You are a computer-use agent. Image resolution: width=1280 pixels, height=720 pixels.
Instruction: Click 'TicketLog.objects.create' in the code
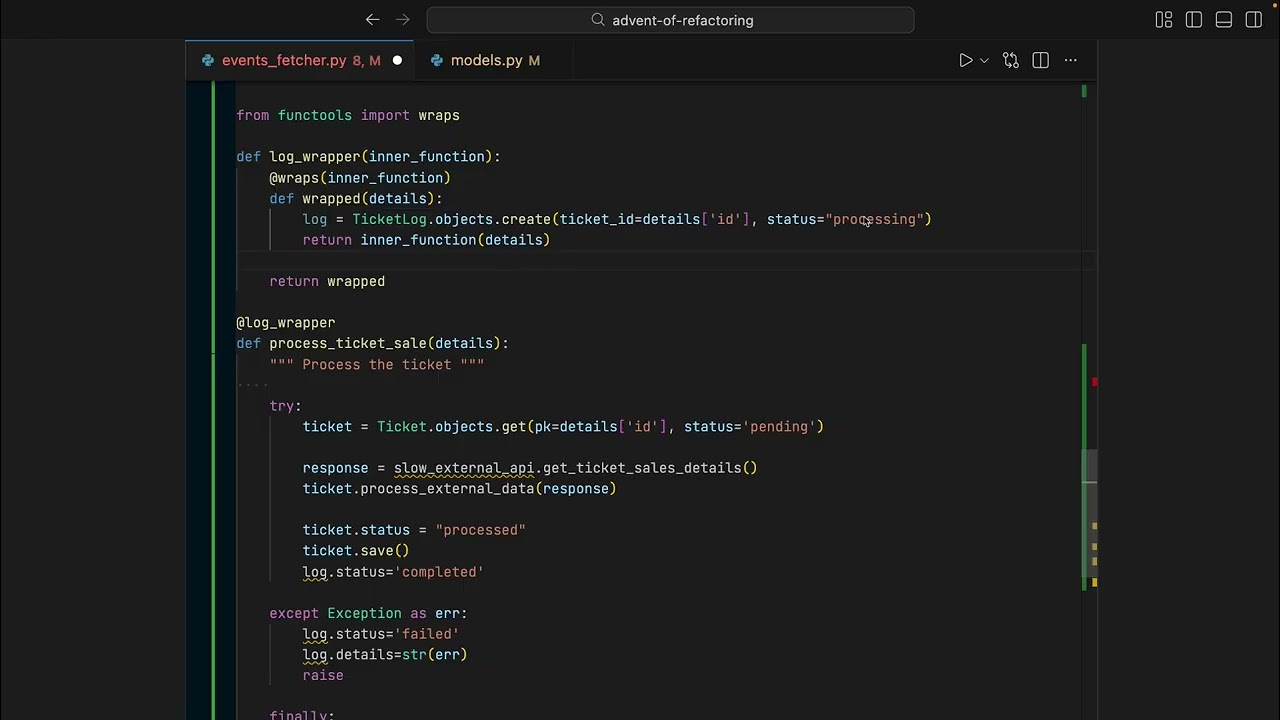point(452,219)
